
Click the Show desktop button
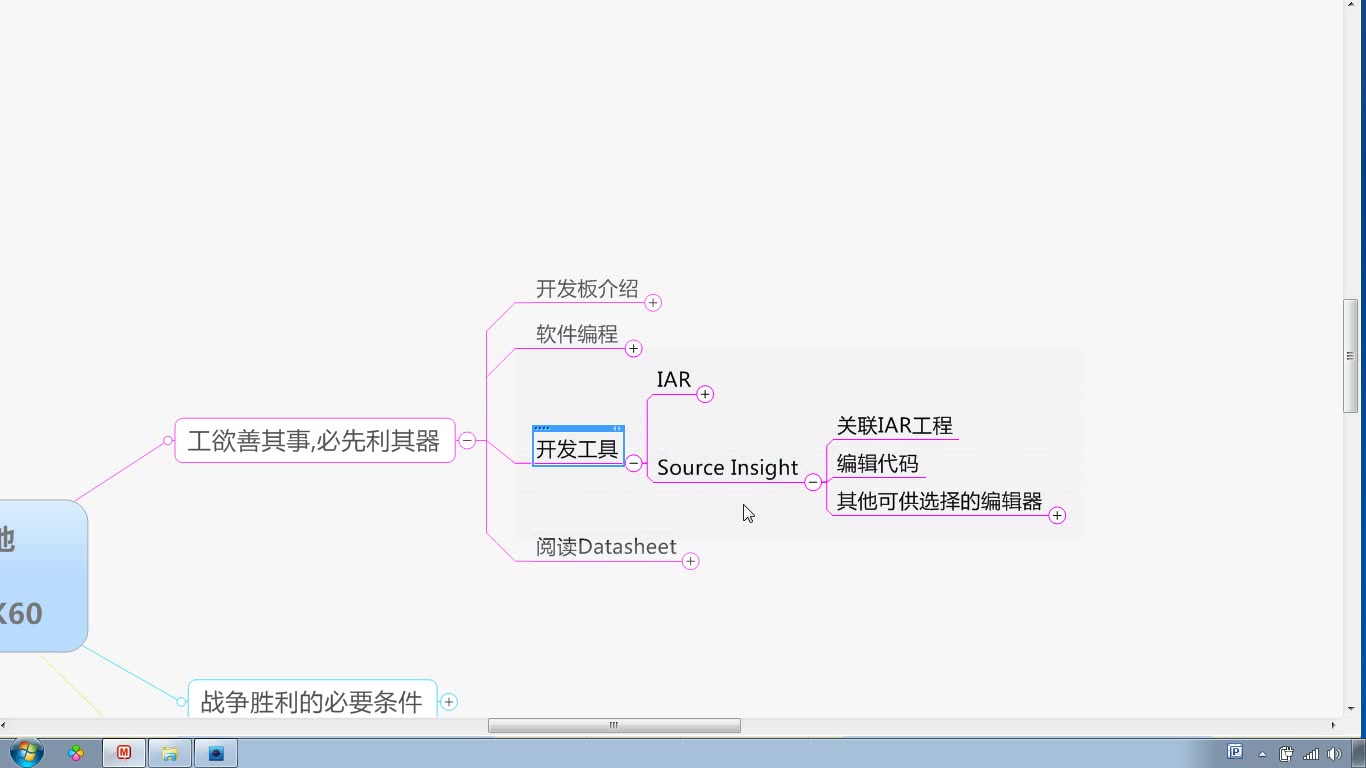tap(1358, 753)
